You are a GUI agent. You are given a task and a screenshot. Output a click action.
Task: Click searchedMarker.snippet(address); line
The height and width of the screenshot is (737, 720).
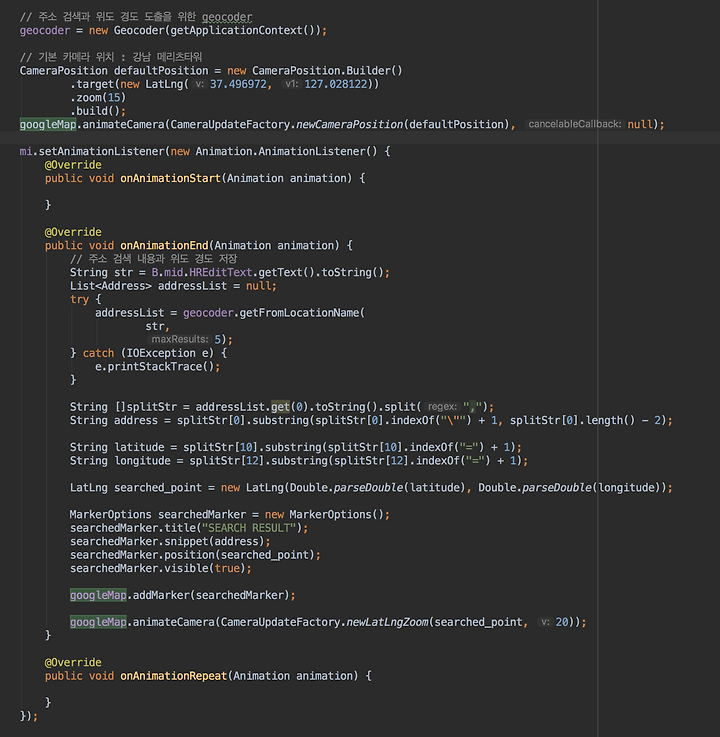[170, 542]
